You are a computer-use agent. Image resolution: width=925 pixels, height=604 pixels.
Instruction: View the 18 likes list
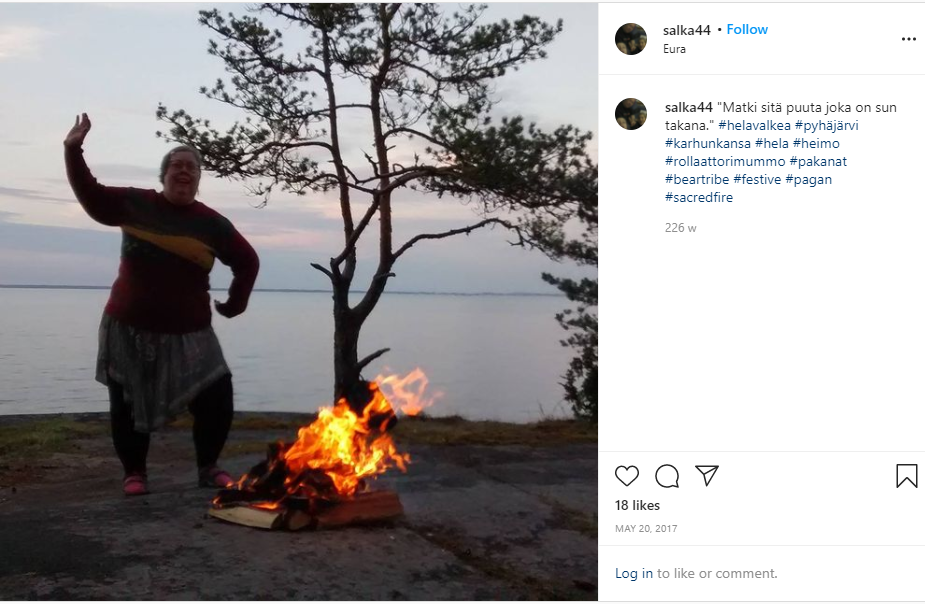pyautogui.click(x=637, y=505)
